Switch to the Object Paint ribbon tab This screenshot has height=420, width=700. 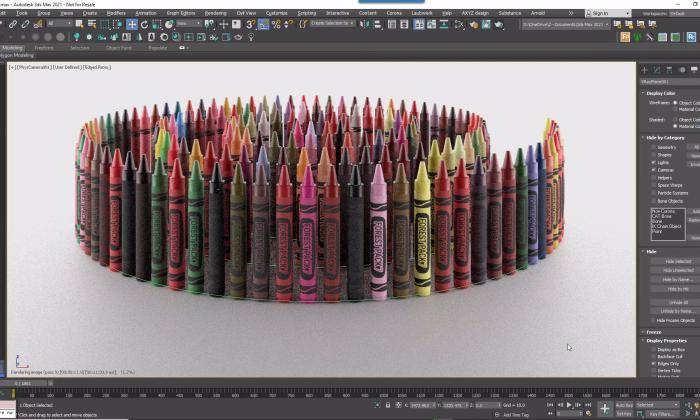119,47
